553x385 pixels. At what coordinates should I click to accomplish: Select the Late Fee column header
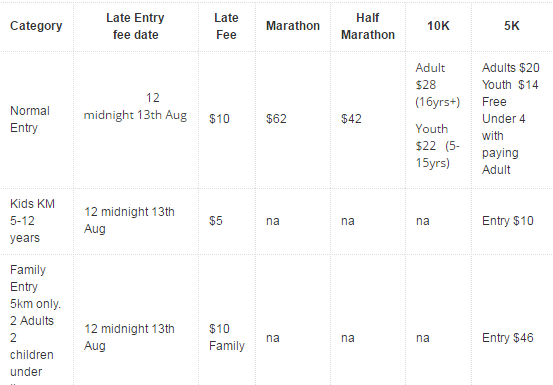226,26
